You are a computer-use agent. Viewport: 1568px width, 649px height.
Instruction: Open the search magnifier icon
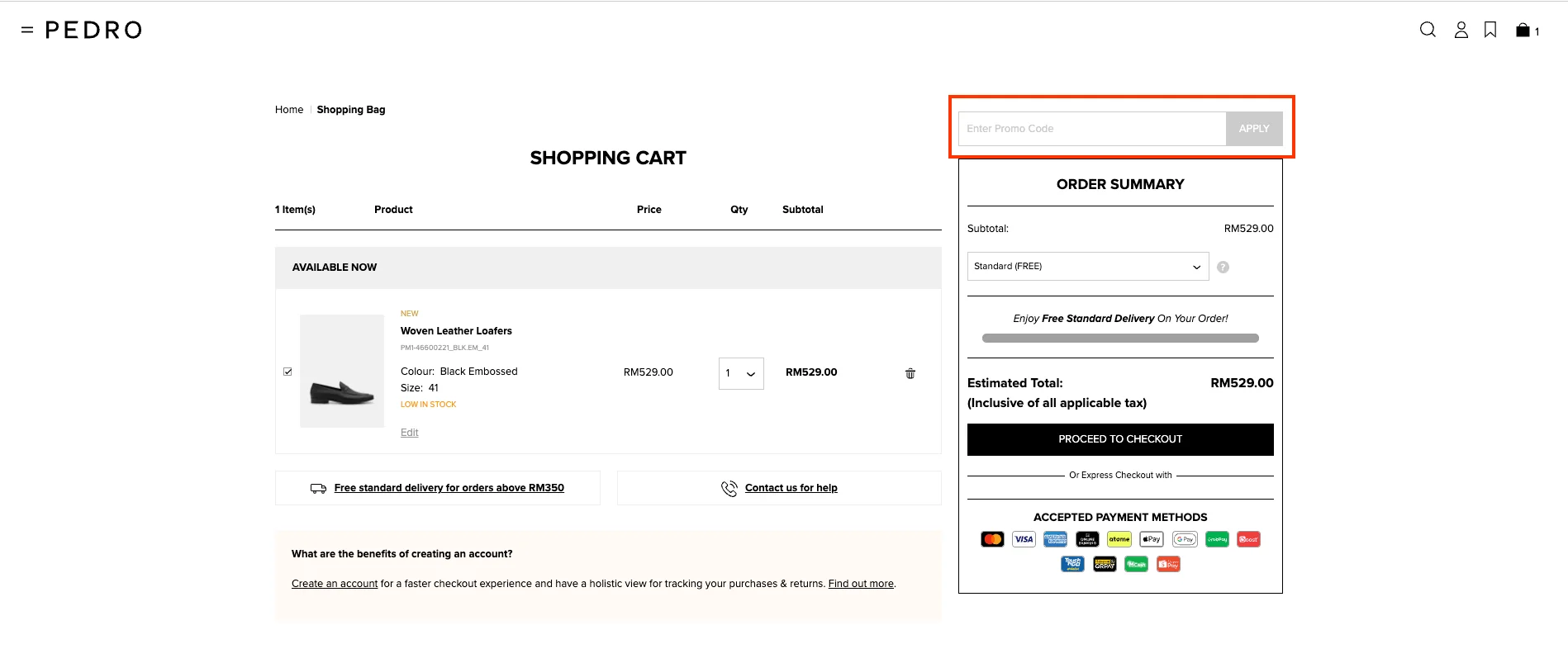1428,30
